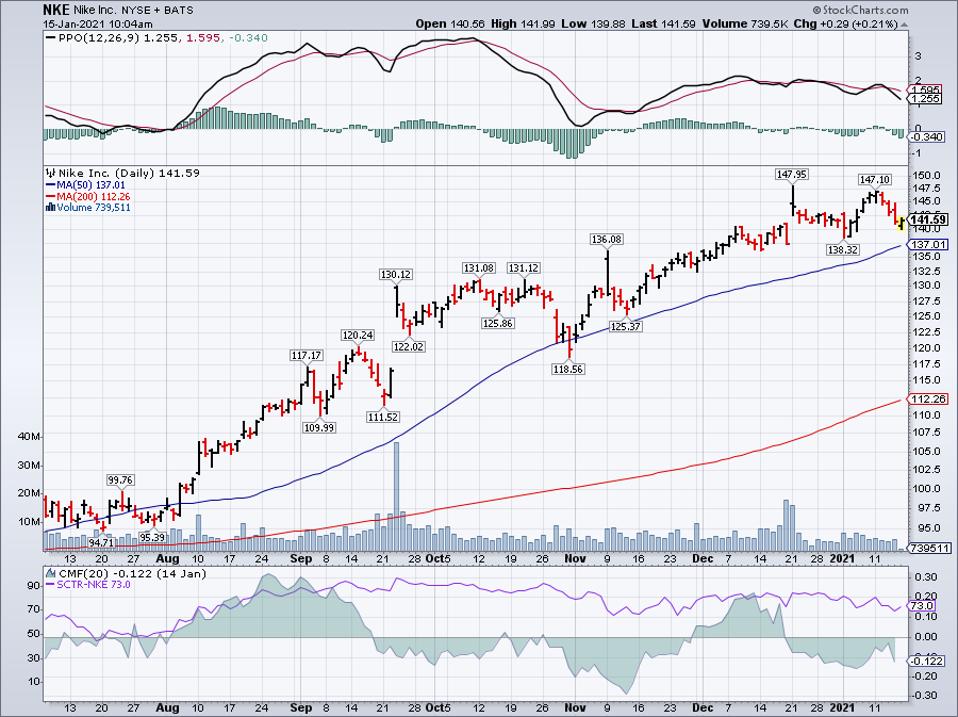Screen dimensions: 958x717
Task: Click the -0.340 PPO histogram axis tag
Action: [x=928, y=137]
